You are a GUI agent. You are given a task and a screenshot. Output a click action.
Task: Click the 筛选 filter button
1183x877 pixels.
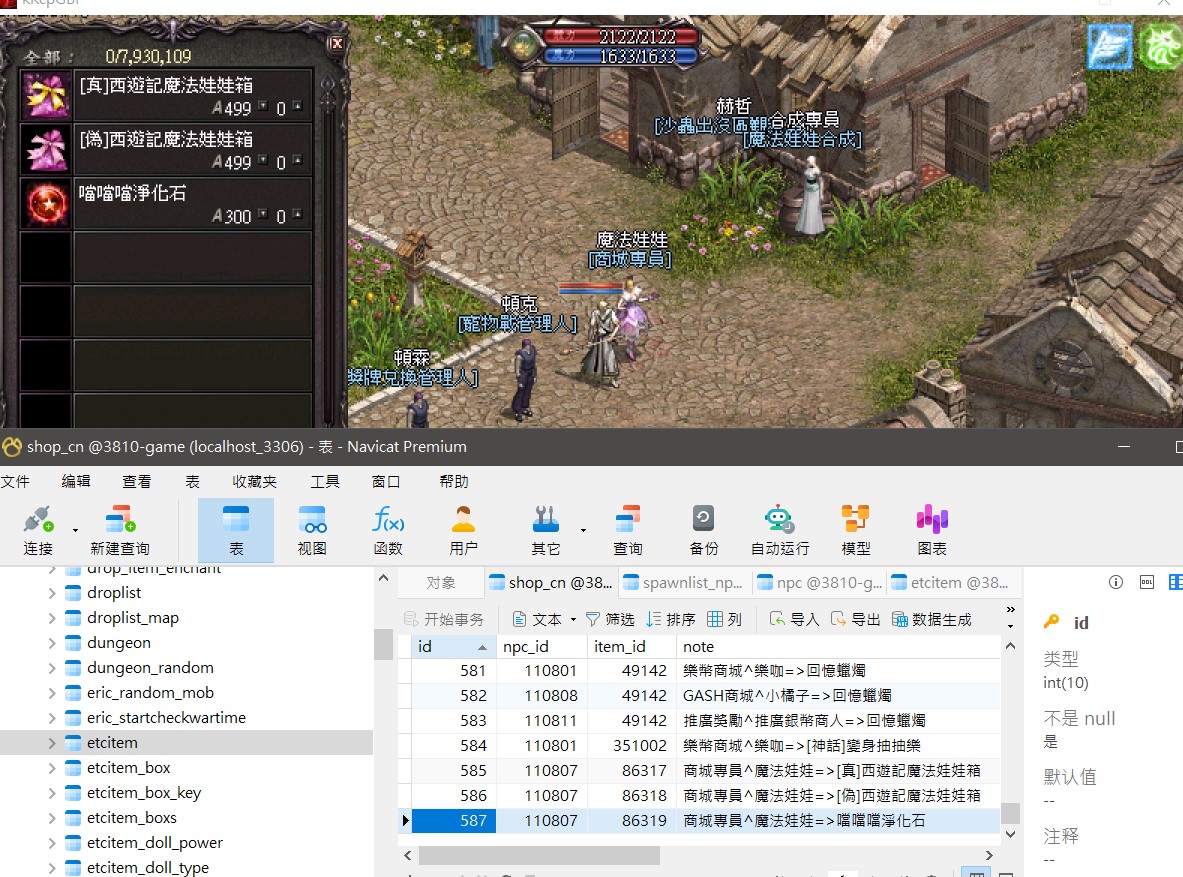click(610, 620)
